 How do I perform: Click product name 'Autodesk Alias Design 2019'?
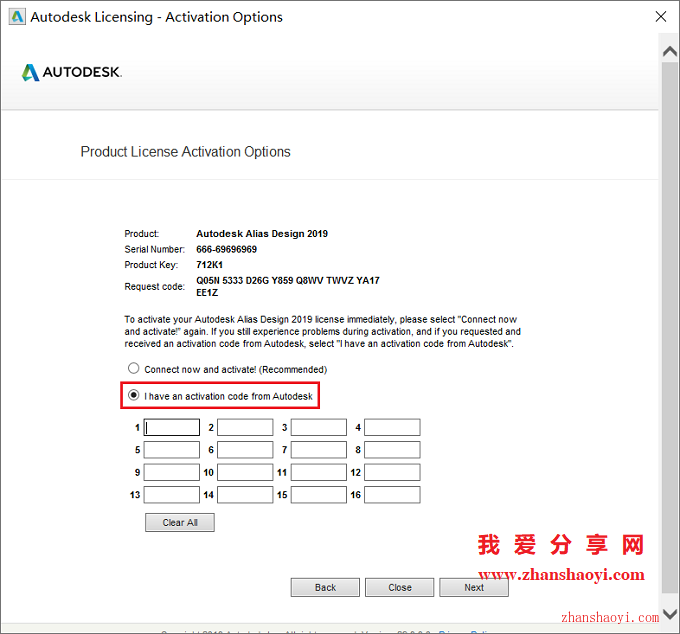click(262, 234)
